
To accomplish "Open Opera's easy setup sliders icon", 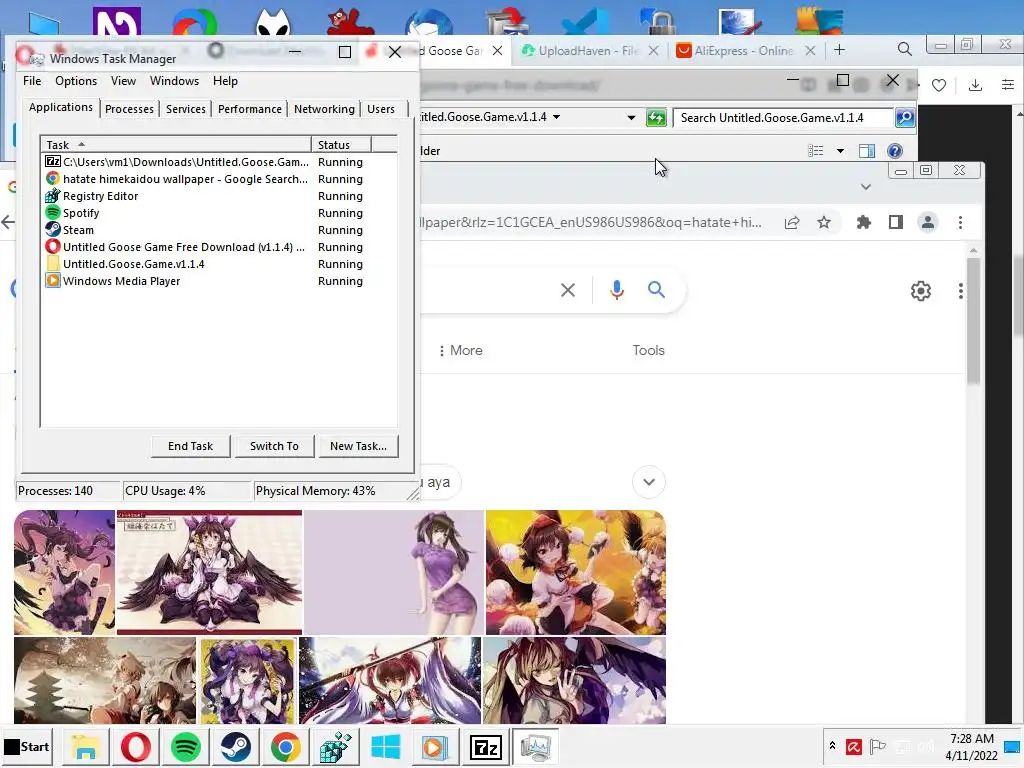I will 1008,85.
